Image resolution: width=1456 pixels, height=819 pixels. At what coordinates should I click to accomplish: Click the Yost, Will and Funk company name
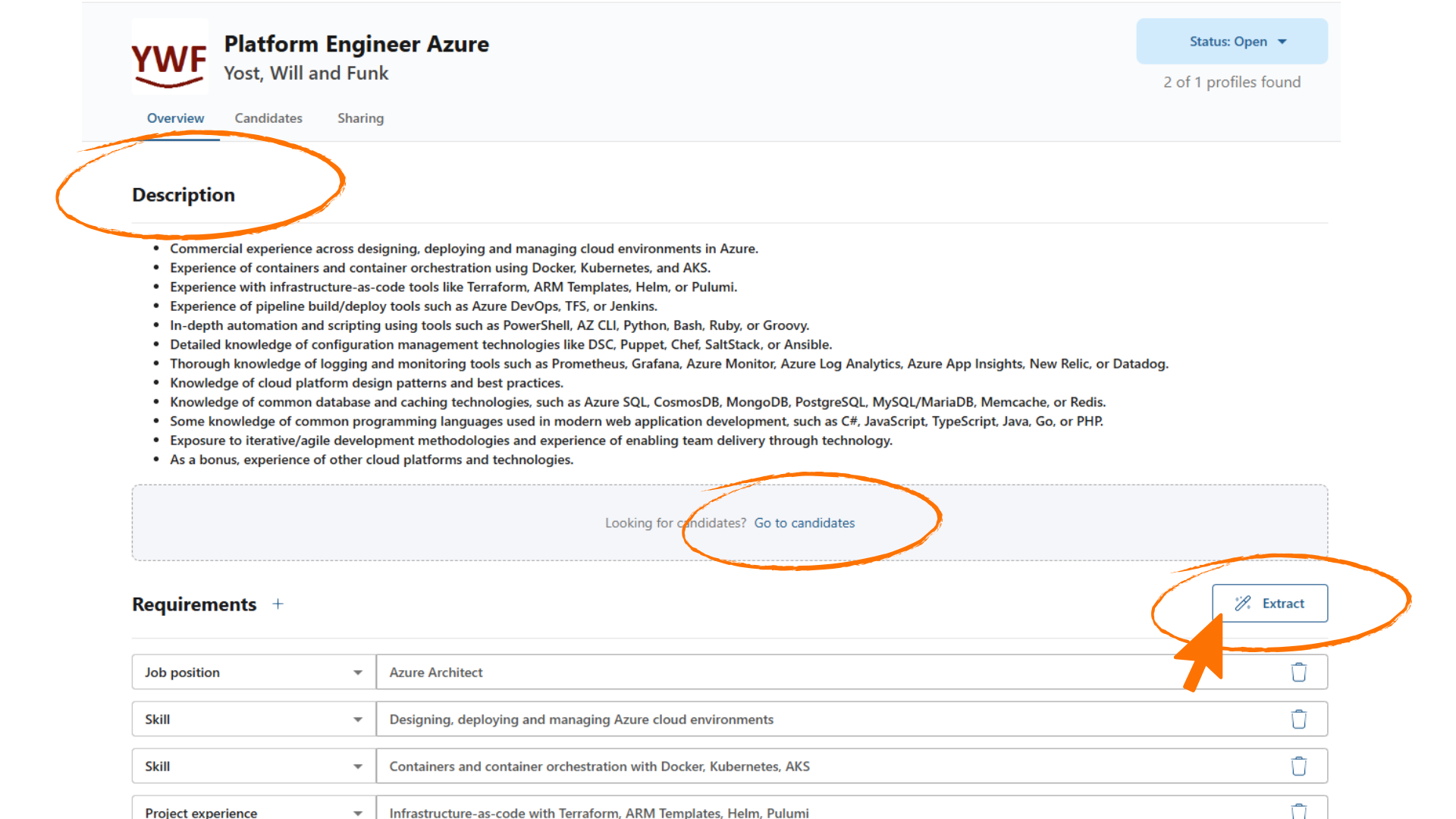click(x=306, y=74)
